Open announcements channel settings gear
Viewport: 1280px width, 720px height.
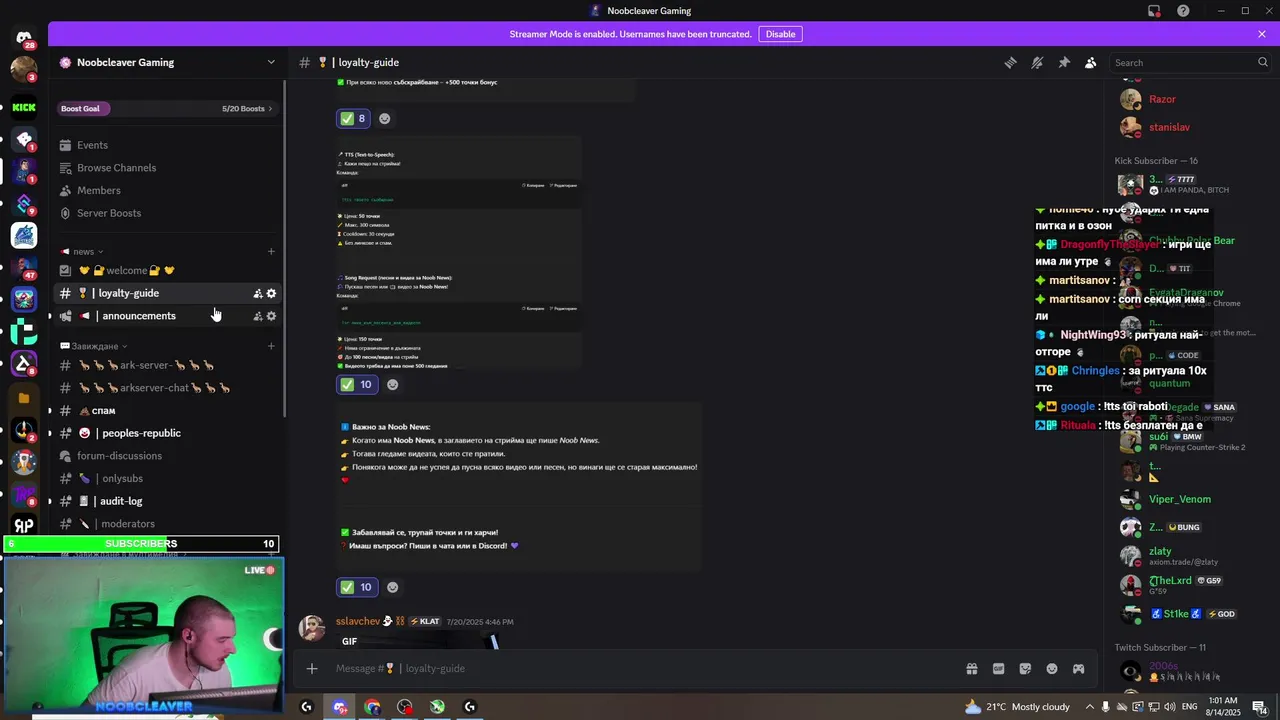[271, 316]
